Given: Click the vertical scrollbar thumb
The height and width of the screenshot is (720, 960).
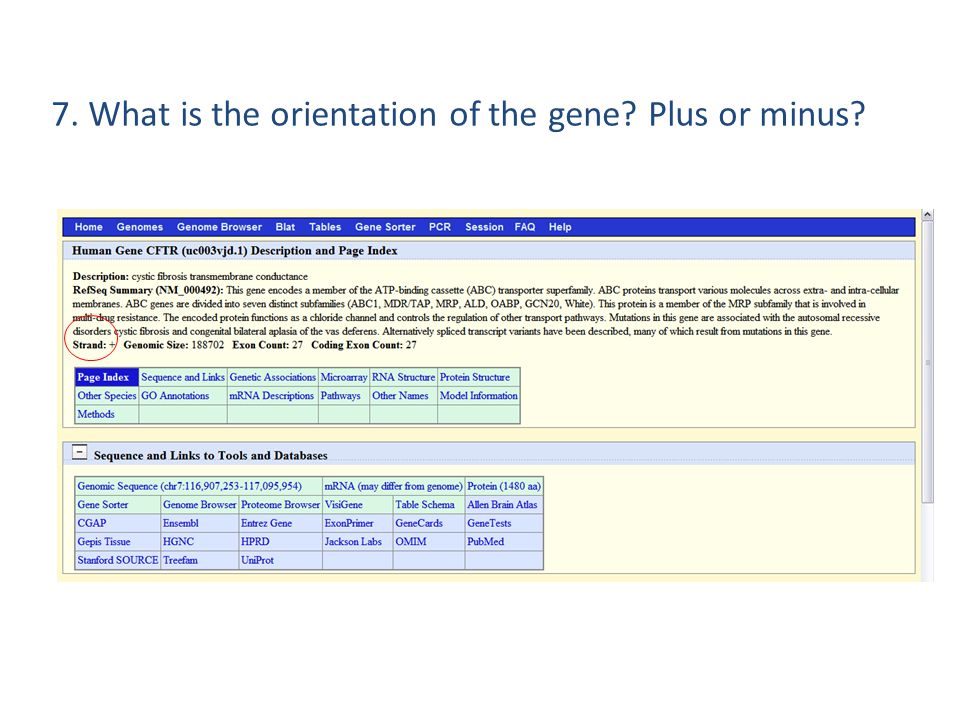Looking at the screenshot, I should tap(928, 362).
